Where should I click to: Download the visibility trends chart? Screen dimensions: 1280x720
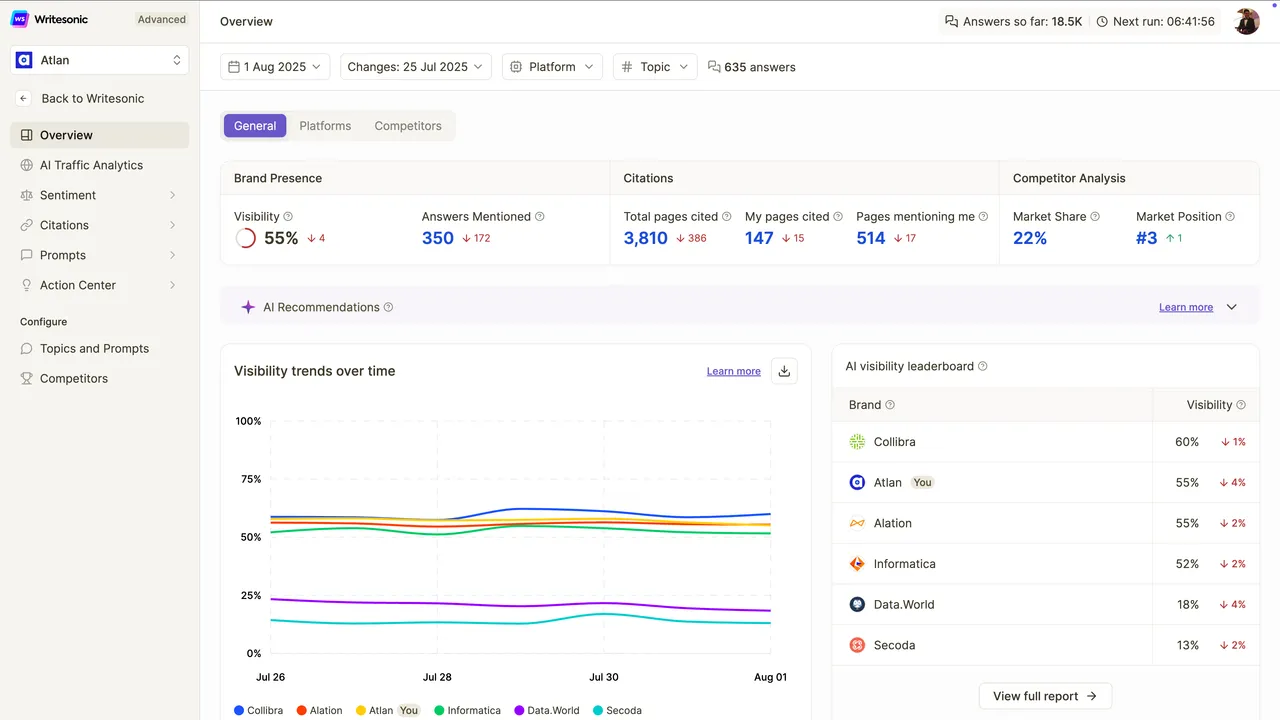784,371
